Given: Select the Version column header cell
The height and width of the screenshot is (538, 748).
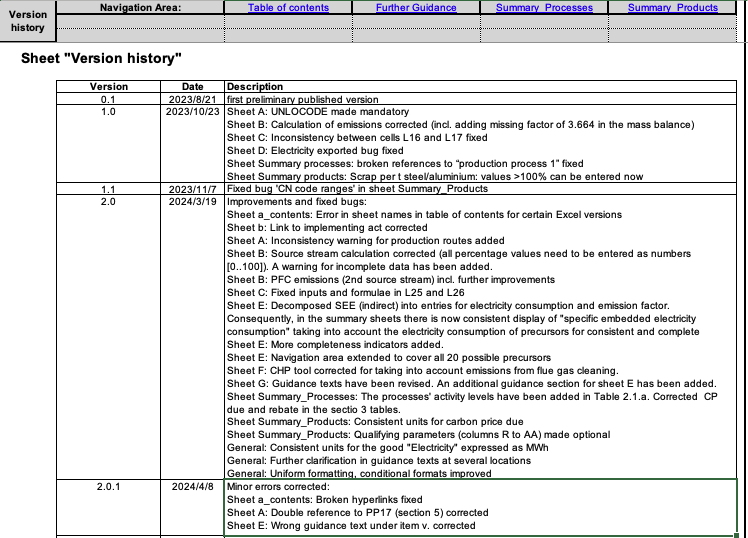Looking at the screenshot, I should click(x=109, y=87).
